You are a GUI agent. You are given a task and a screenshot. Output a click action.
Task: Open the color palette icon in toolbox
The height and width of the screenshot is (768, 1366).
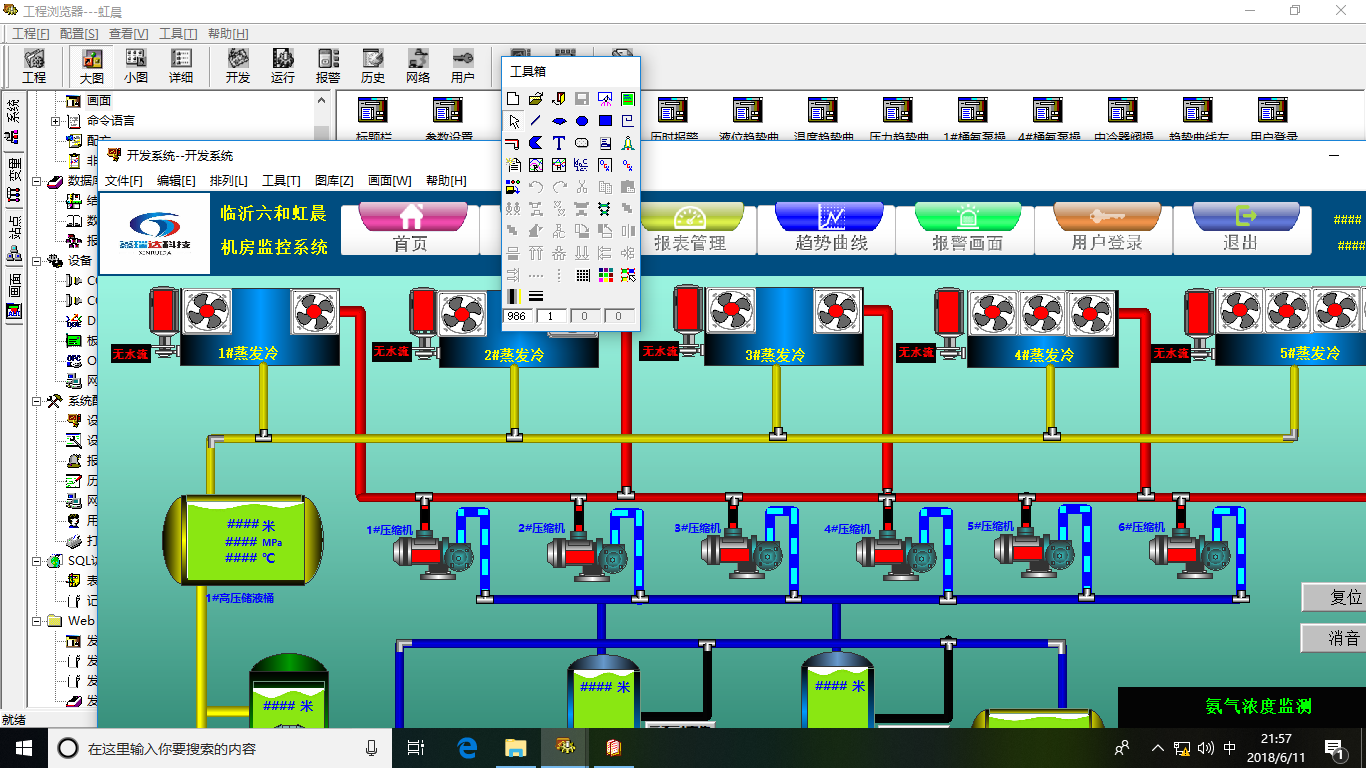[x=605, y=275]
